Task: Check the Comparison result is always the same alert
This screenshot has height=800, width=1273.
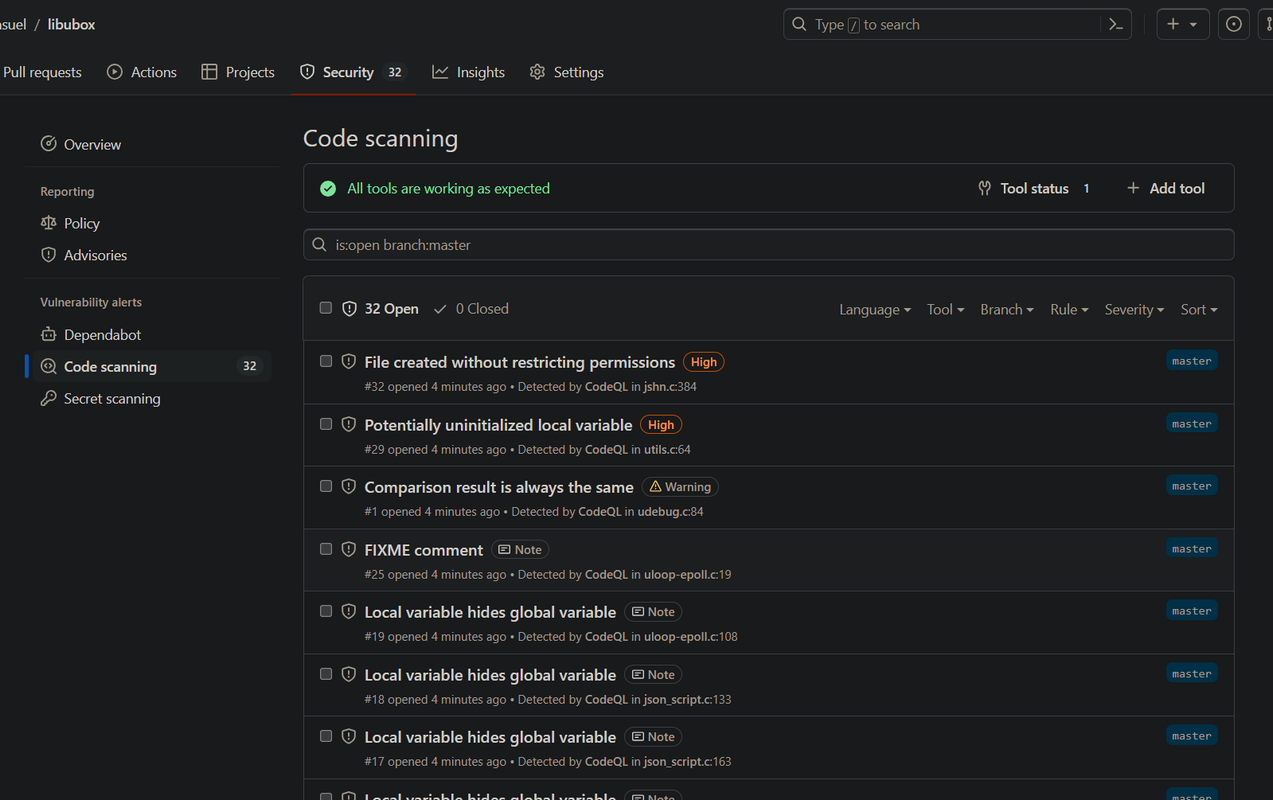Action: coord(326,486)
